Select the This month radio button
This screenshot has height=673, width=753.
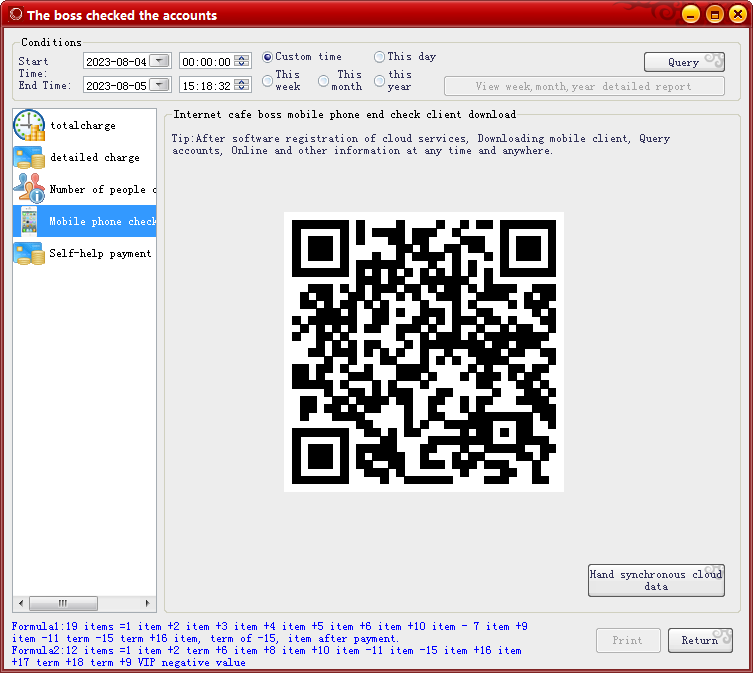click(x=324, y=81)
